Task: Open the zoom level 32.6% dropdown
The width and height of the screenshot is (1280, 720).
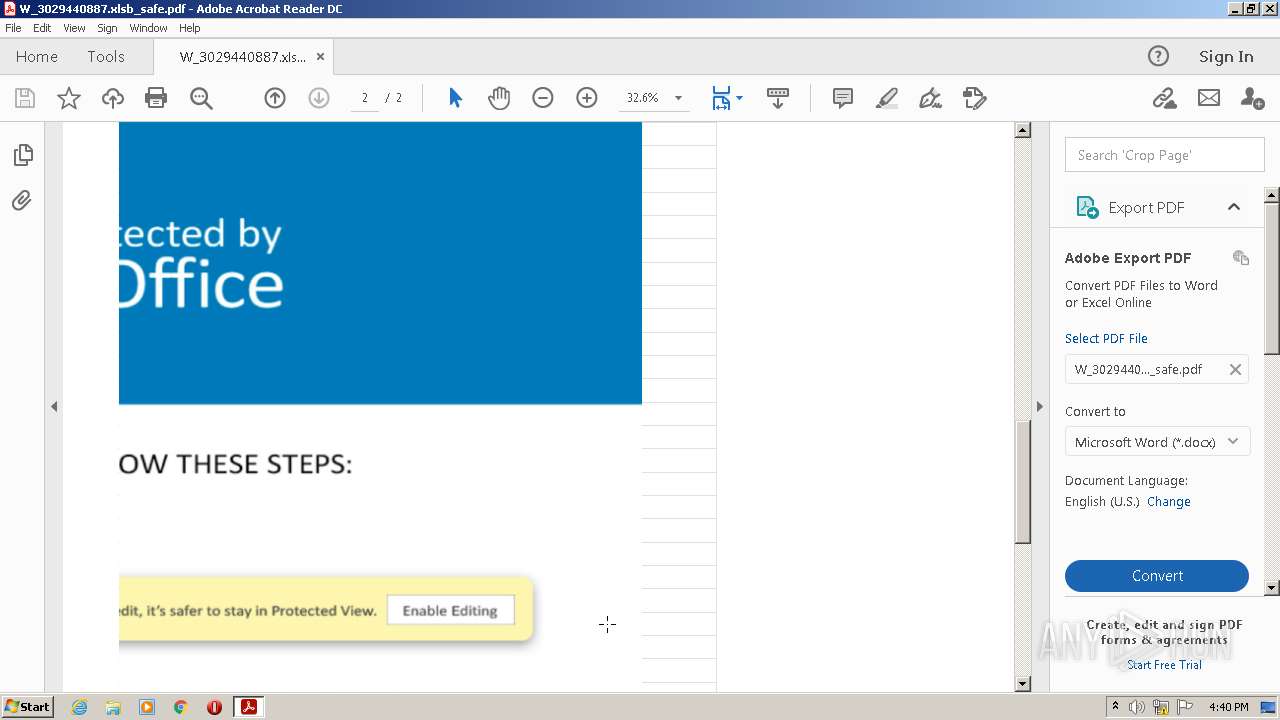Action: tap(678, 98)
